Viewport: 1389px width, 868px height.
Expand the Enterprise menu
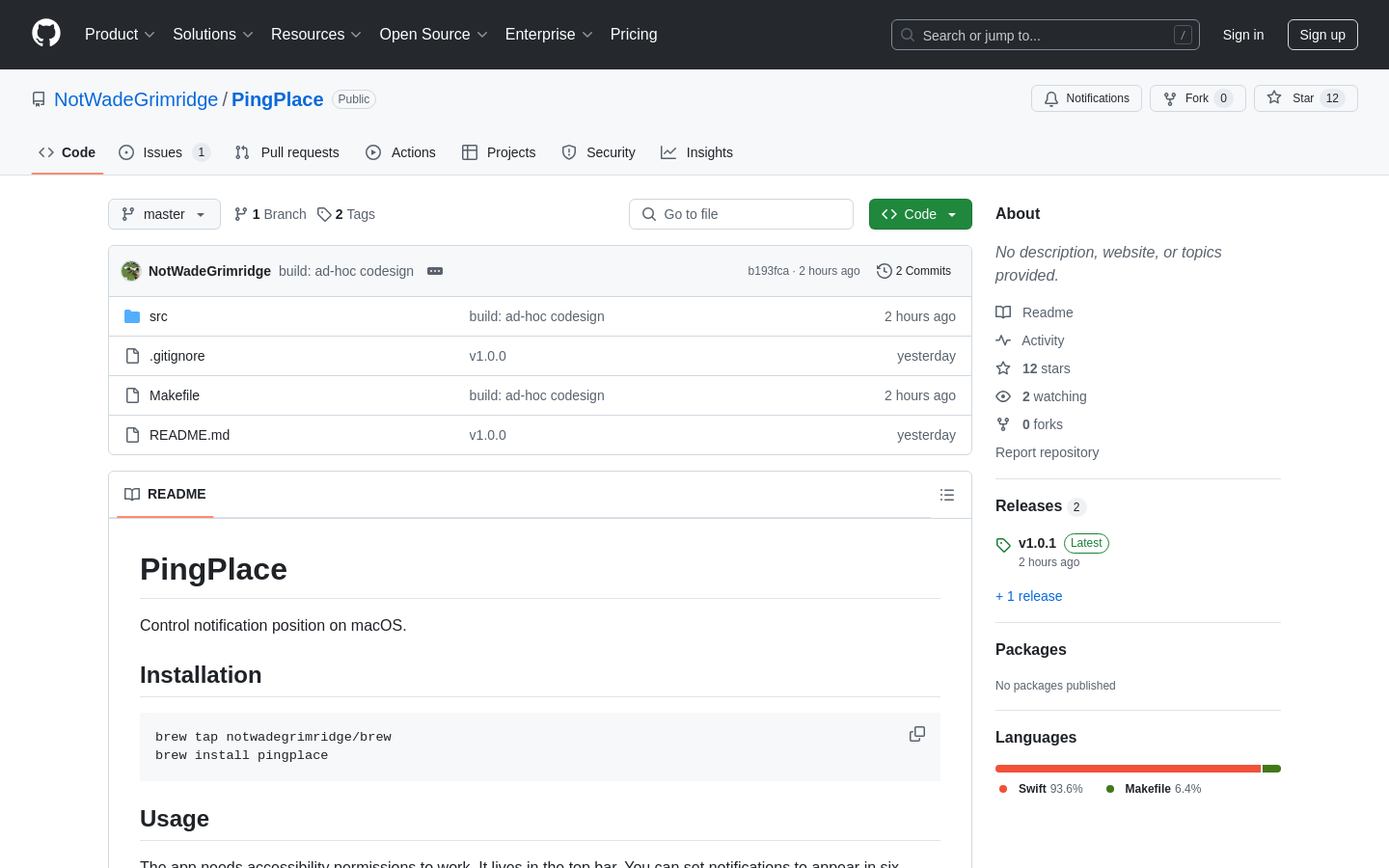click(x=549, y=35)
